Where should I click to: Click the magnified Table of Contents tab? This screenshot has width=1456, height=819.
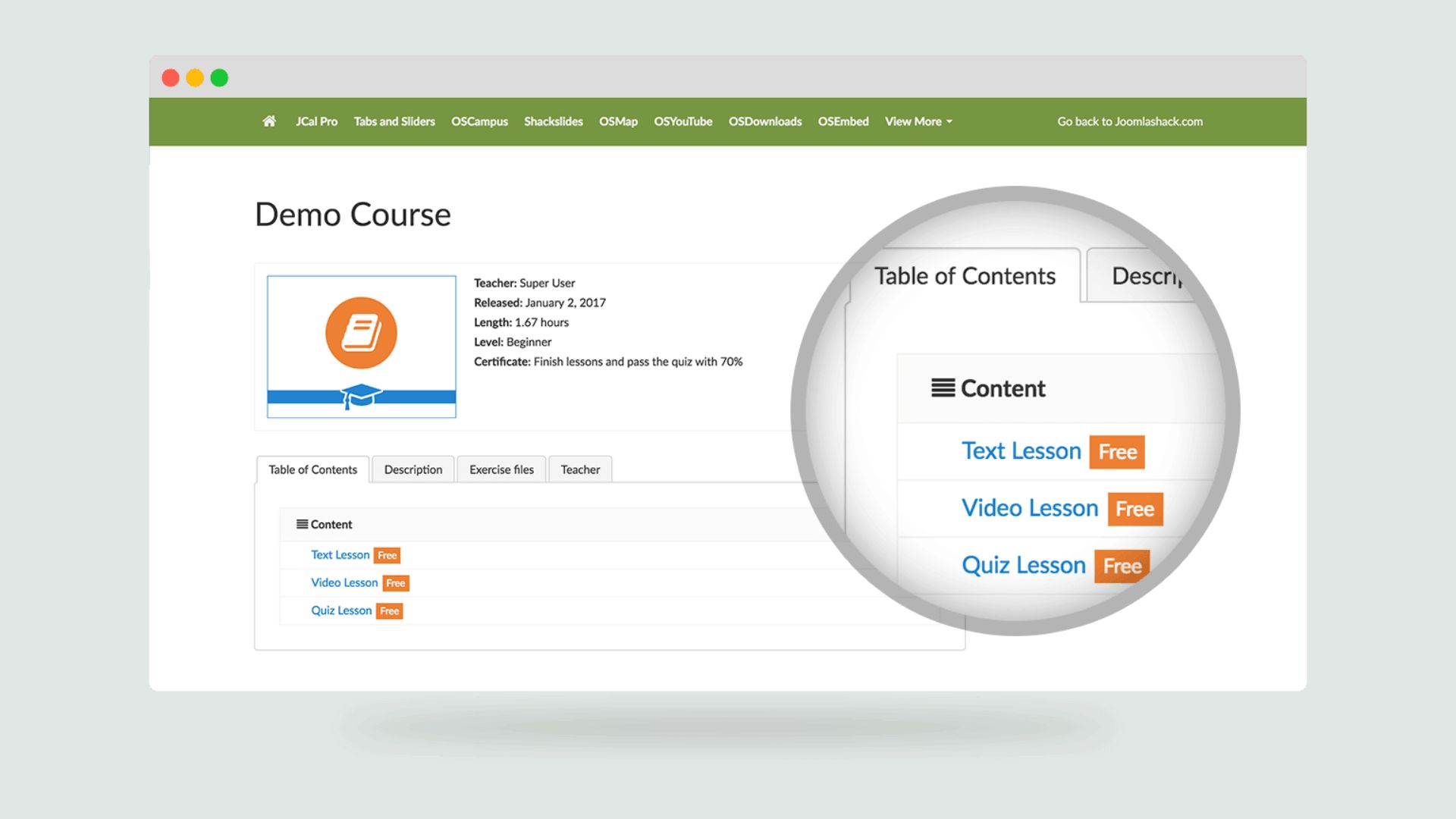point(965,276)
